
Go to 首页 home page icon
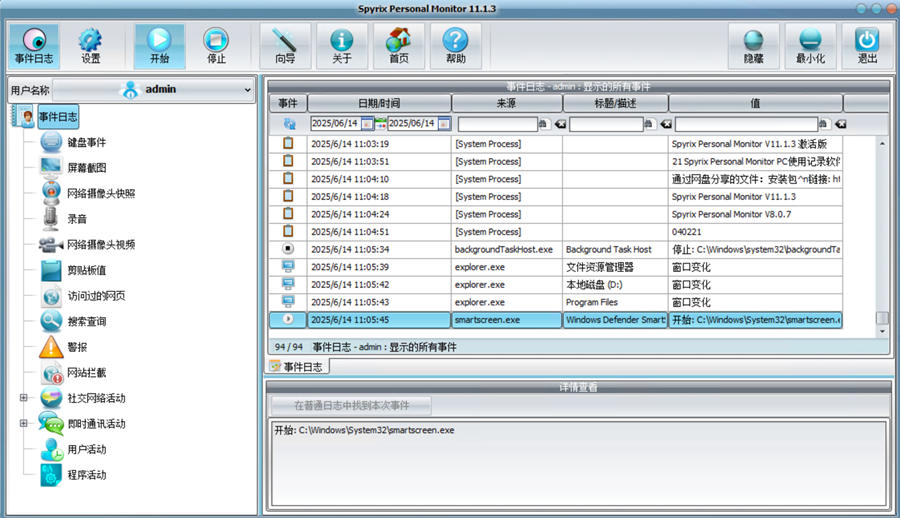click(x=398, y=46)
